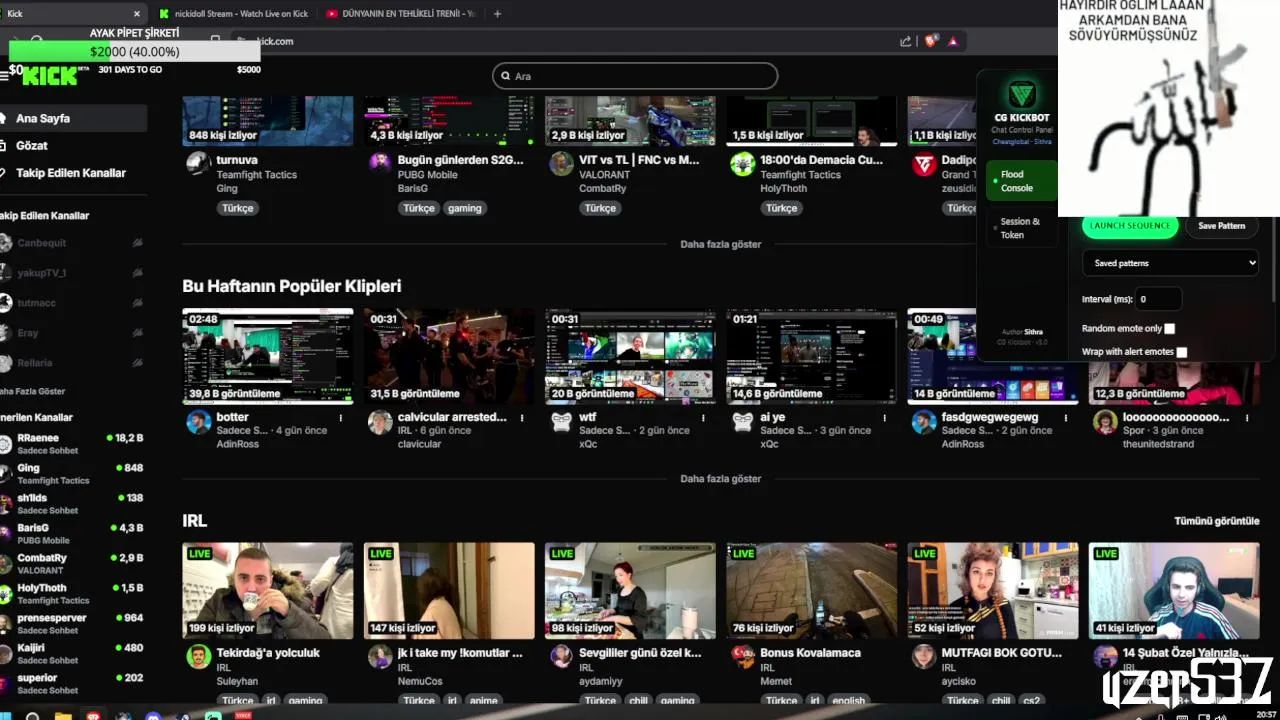Open Discord from the taskbar
1280x720 pixels.
pyautogui.click(x=153, y=716)
